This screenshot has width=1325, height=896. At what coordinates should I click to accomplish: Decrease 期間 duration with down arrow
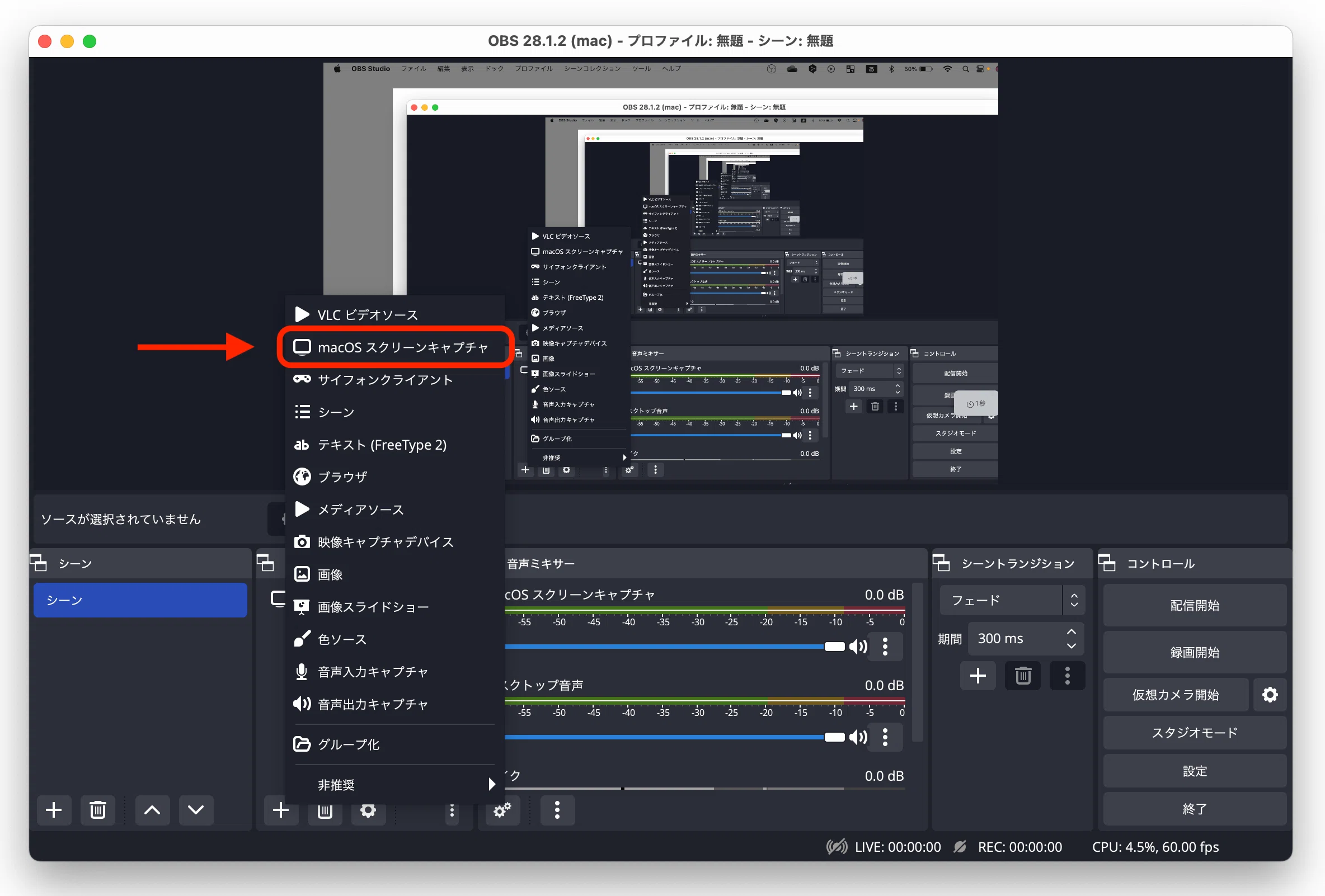[x=1072, y=646]
